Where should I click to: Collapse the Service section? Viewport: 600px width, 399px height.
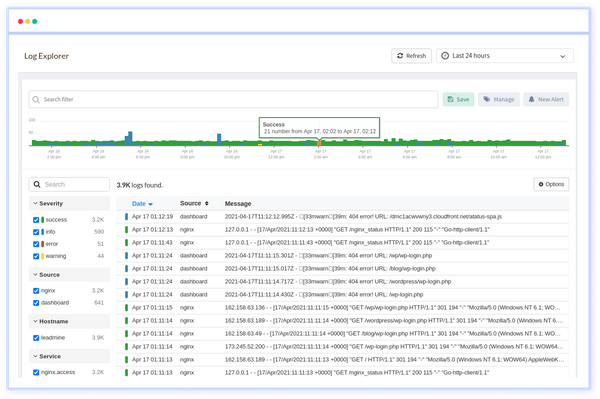tap(69, 356)
